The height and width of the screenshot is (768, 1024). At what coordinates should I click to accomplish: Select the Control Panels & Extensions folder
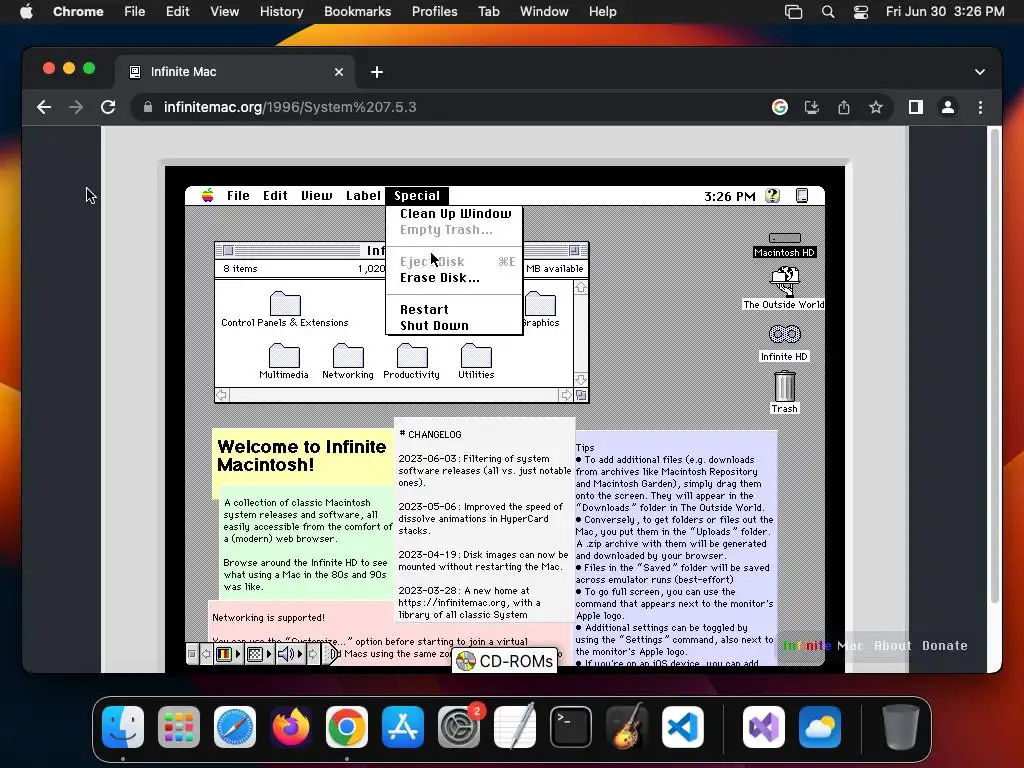[x=285, y=304]
